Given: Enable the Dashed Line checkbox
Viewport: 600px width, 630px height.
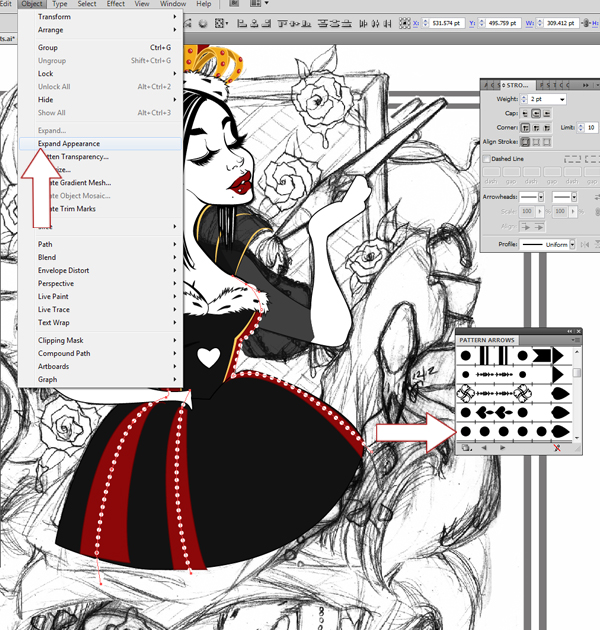Looking at the screenshot, I should (486, 159).
